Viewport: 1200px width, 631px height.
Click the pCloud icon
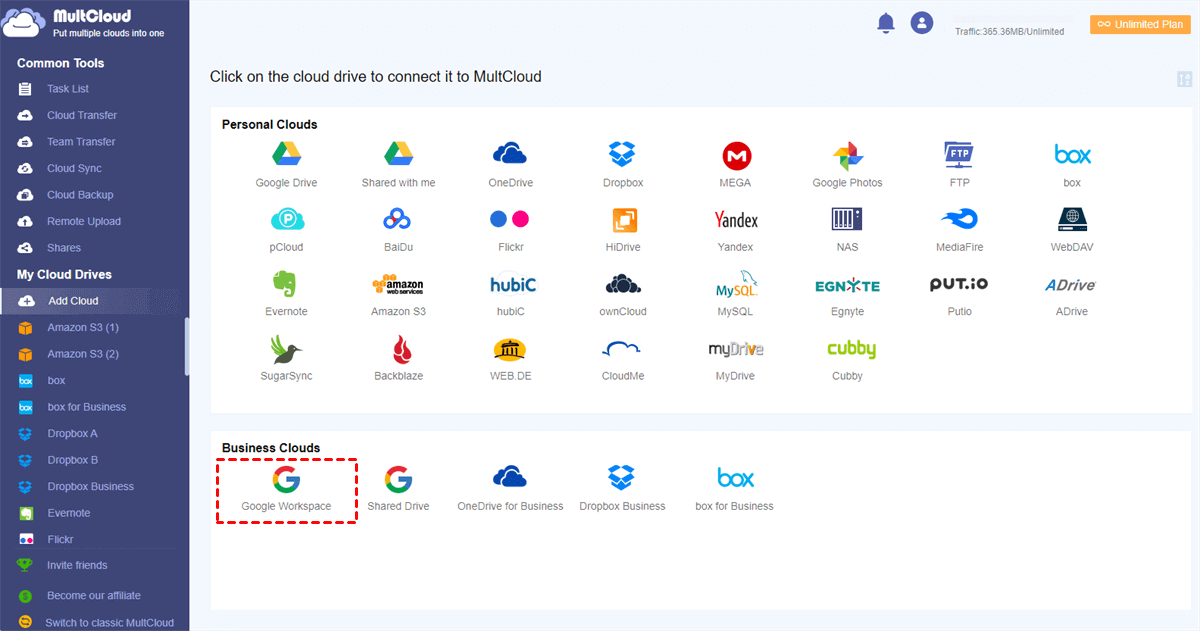tap(286, 219)
